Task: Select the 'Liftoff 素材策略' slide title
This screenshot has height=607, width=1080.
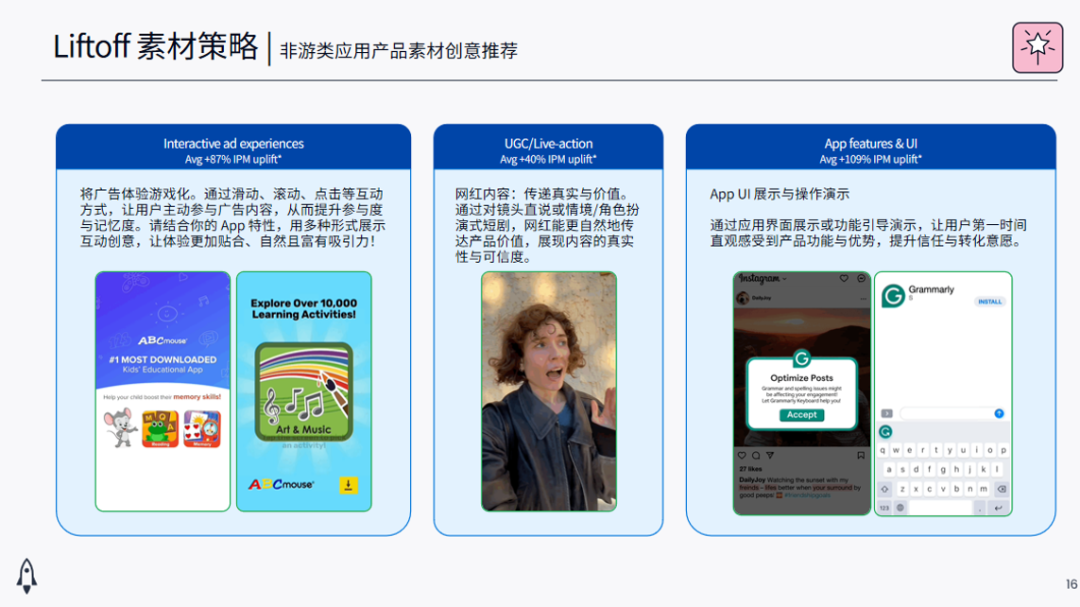Action: point(156,47)
